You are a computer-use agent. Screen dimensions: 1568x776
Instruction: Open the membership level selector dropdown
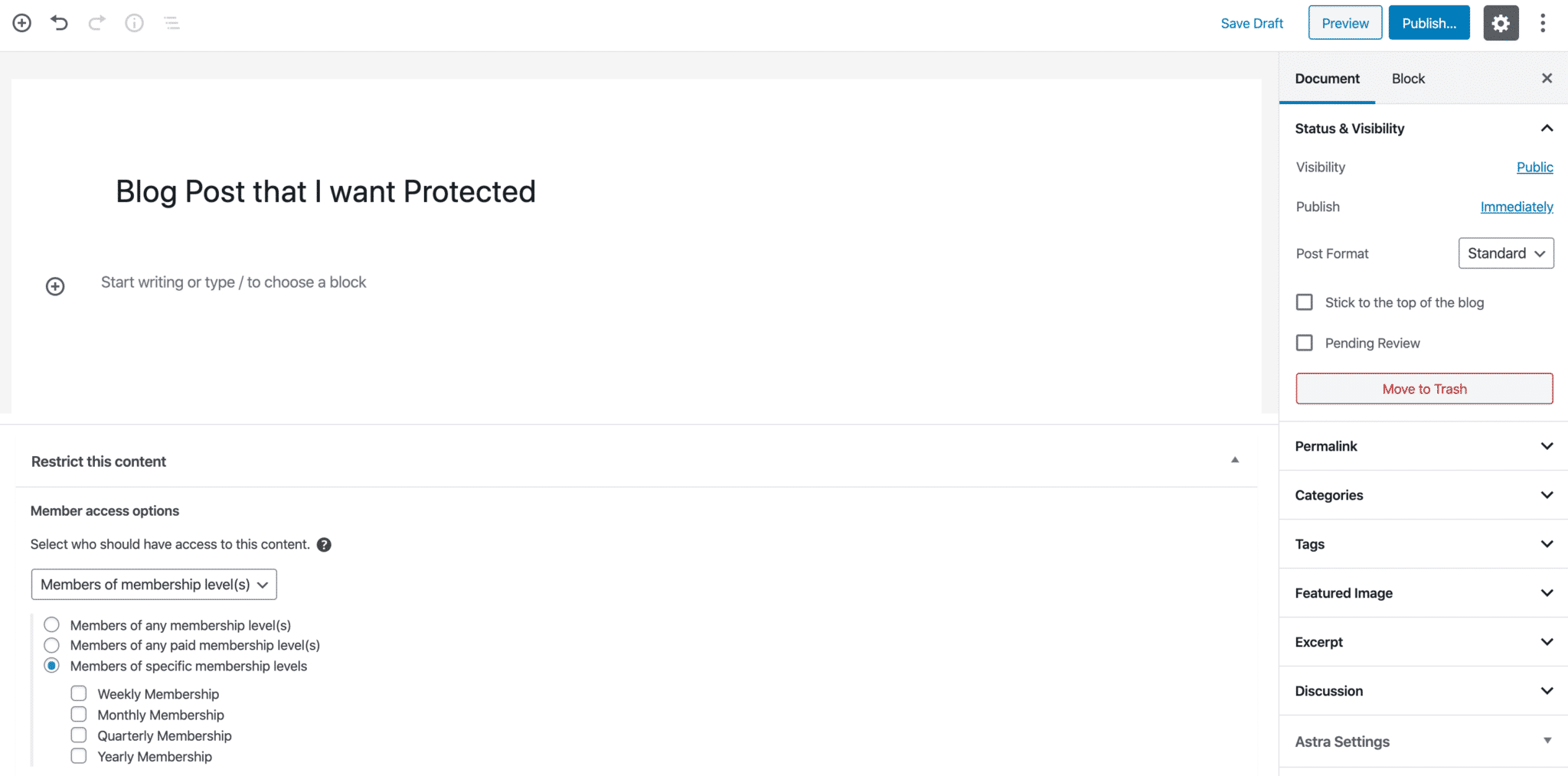click(x=153, y=584)
